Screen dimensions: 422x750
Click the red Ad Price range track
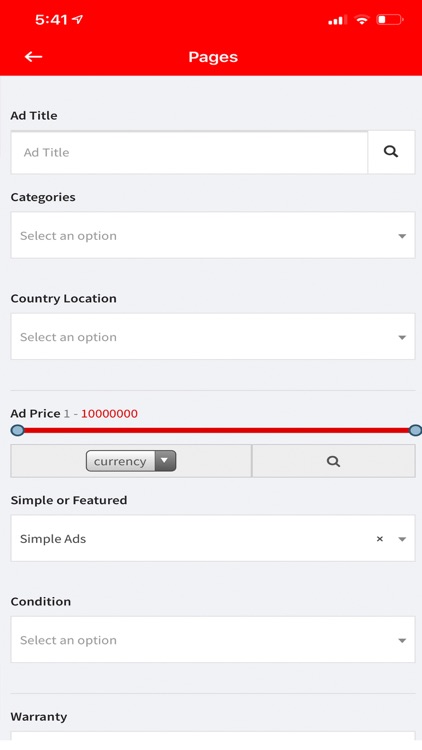tap(216, 430)
